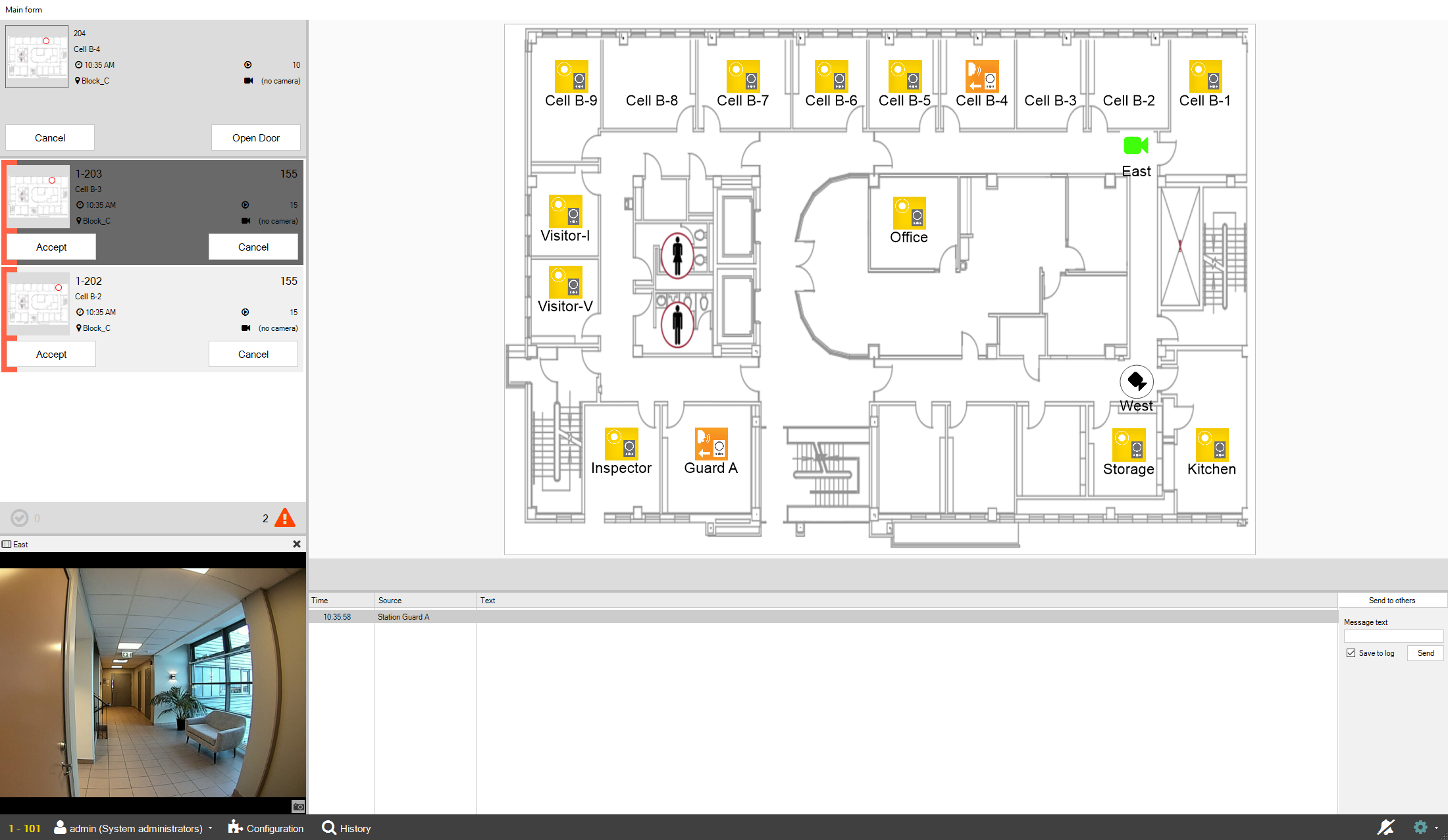Close the East camera video panel
The height and width of the screenshot is (840, 1448).
tap(297, 544)
